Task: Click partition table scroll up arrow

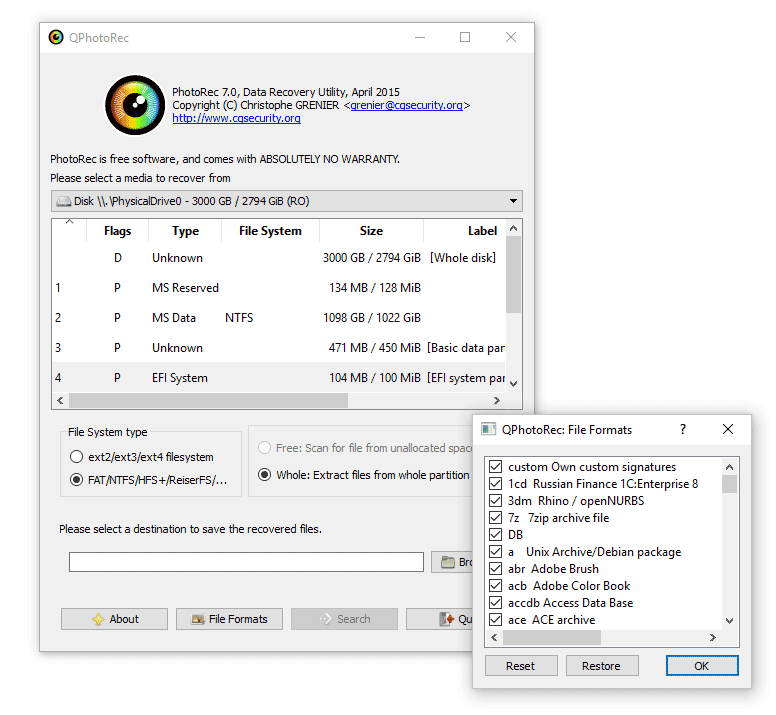Action: point(514,228)
